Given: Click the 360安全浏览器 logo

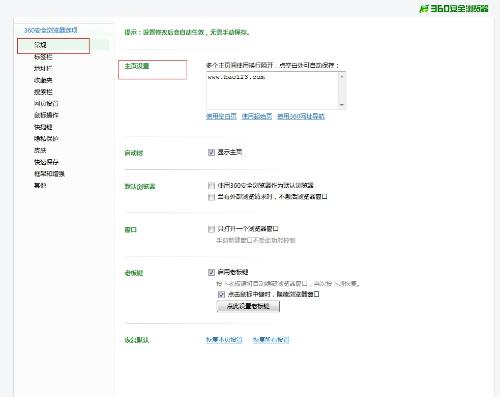Looking at the screenshot, I should pyautogui.click(x=454, y=8).
